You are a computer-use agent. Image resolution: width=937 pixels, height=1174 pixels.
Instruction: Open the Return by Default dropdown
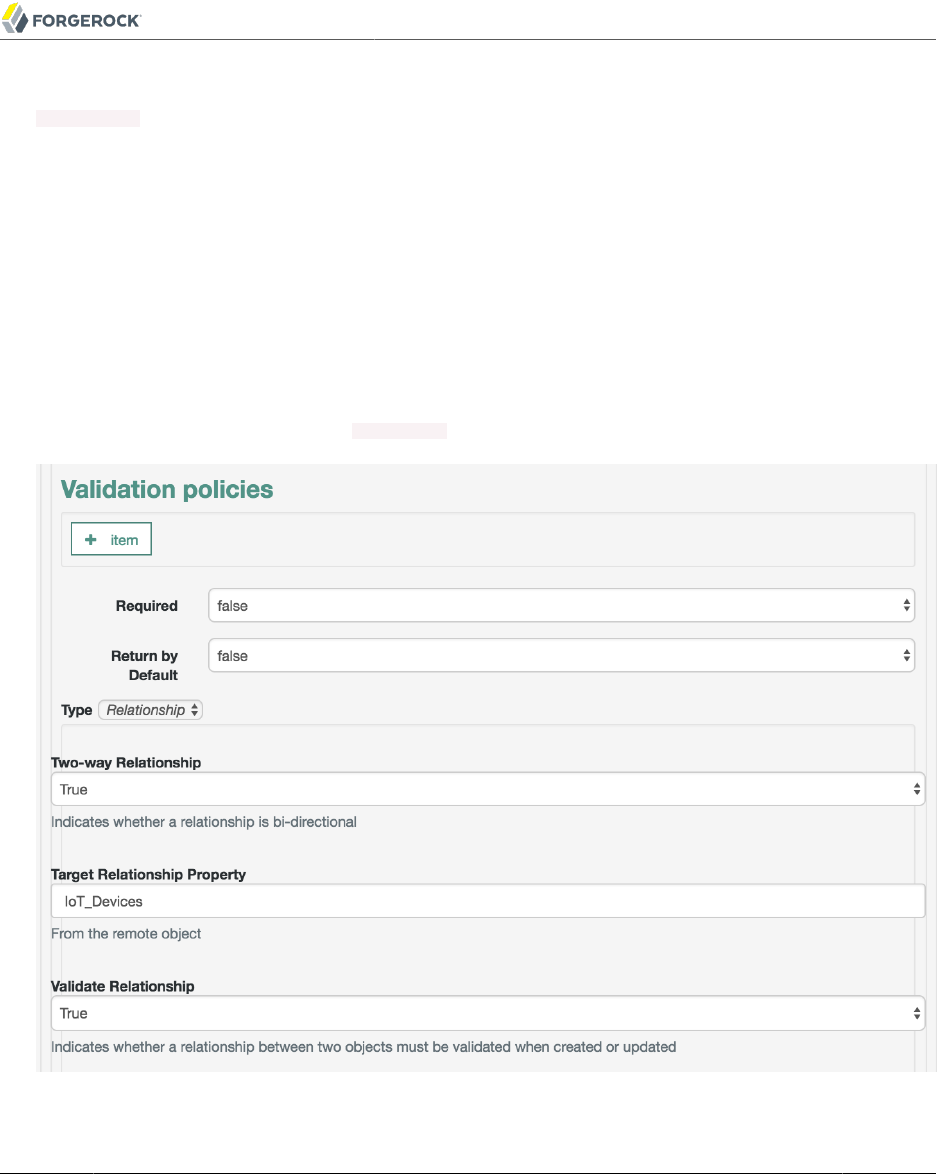coord(561,656)
